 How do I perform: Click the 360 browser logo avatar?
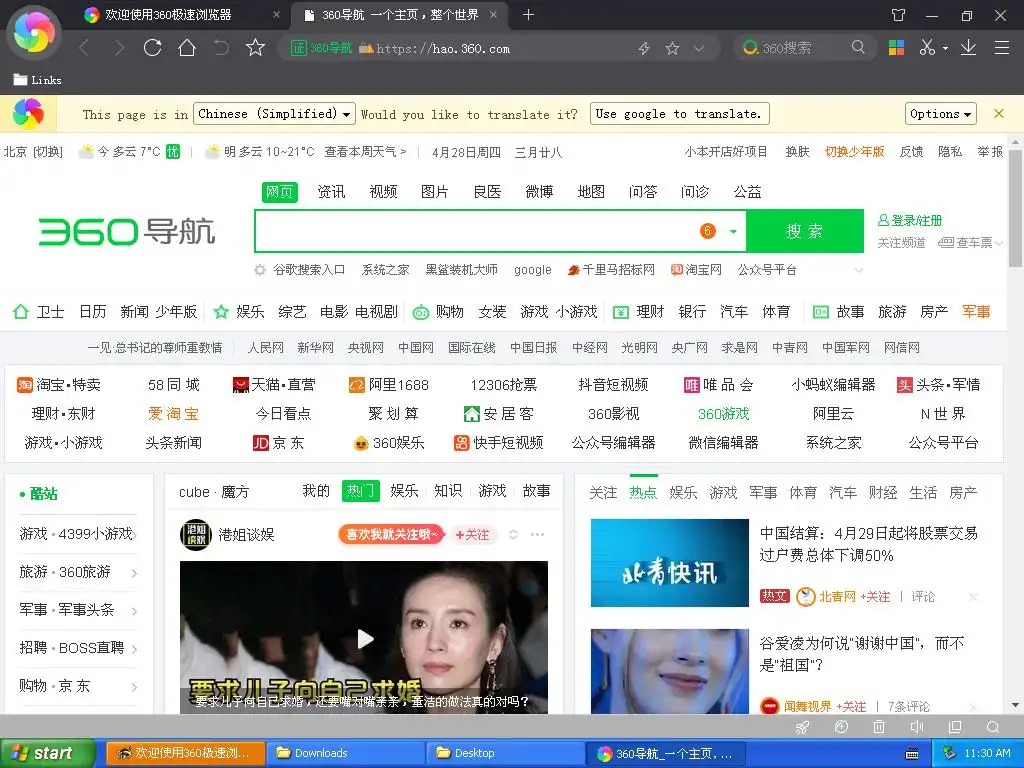[34, 32]
